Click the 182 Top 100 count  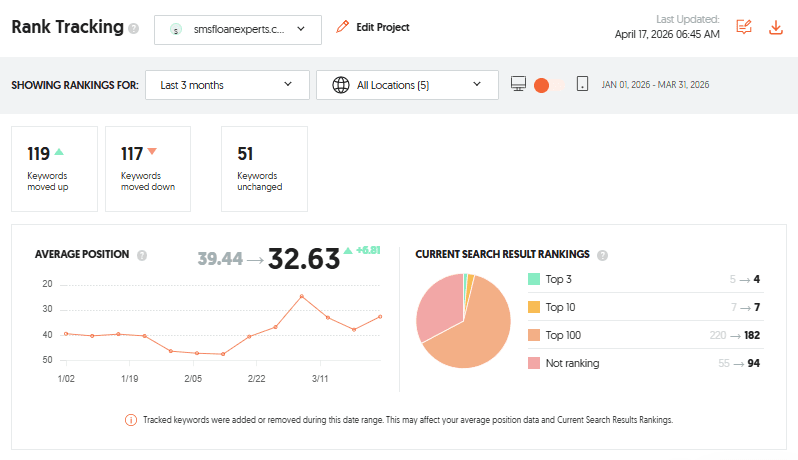tap(752, 335)
